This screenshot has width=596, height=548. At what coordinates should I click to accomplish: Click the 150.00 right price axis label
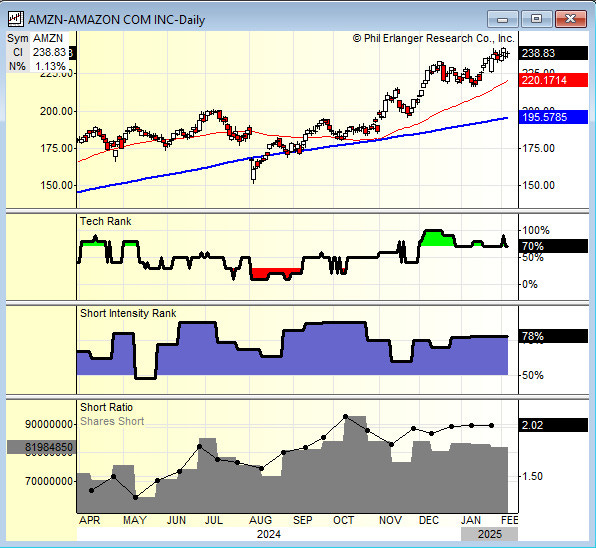[x=538, y=185]
